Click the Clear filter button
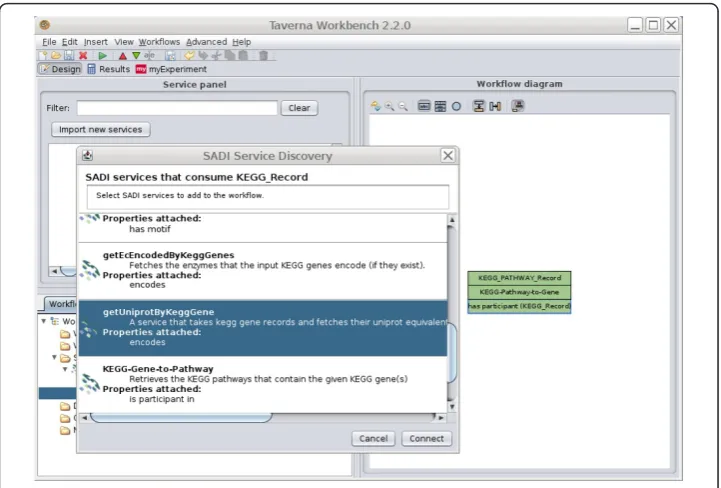This screenshot has height=488, width=721. point(299,108)
